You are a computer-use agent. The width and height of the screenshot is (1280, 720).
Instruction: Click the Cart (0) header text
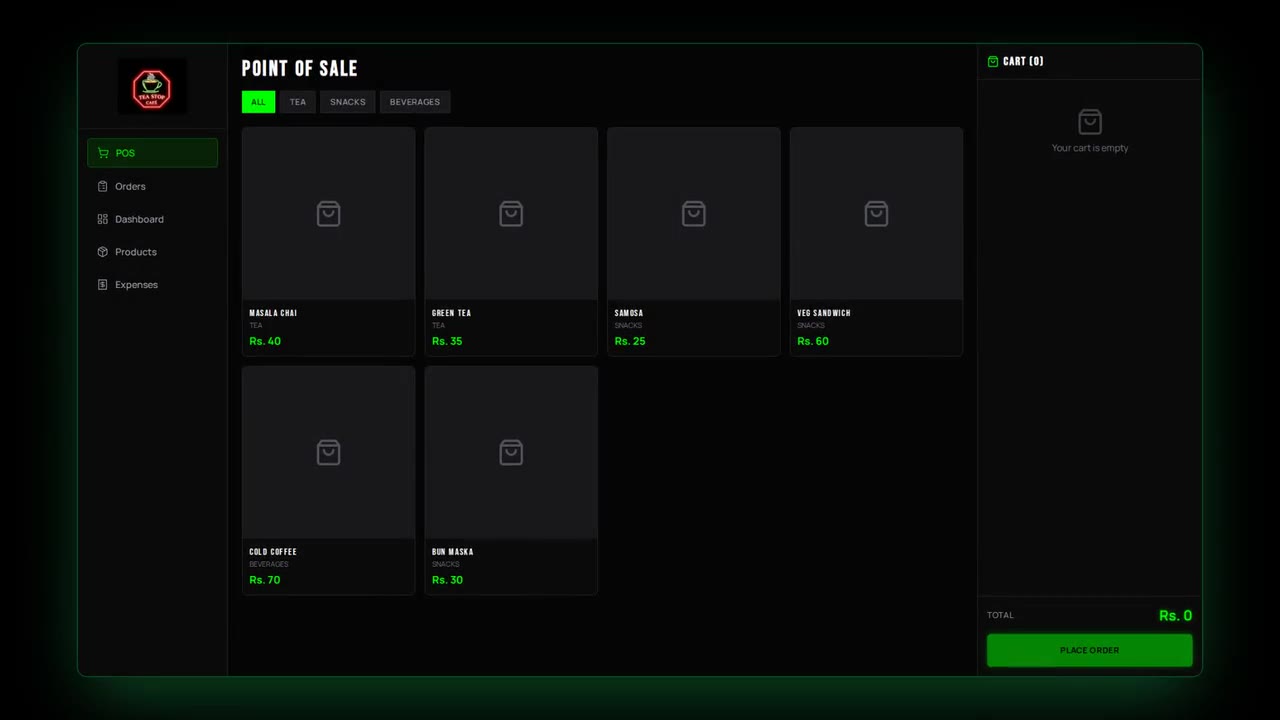[x=1023, y=61]
